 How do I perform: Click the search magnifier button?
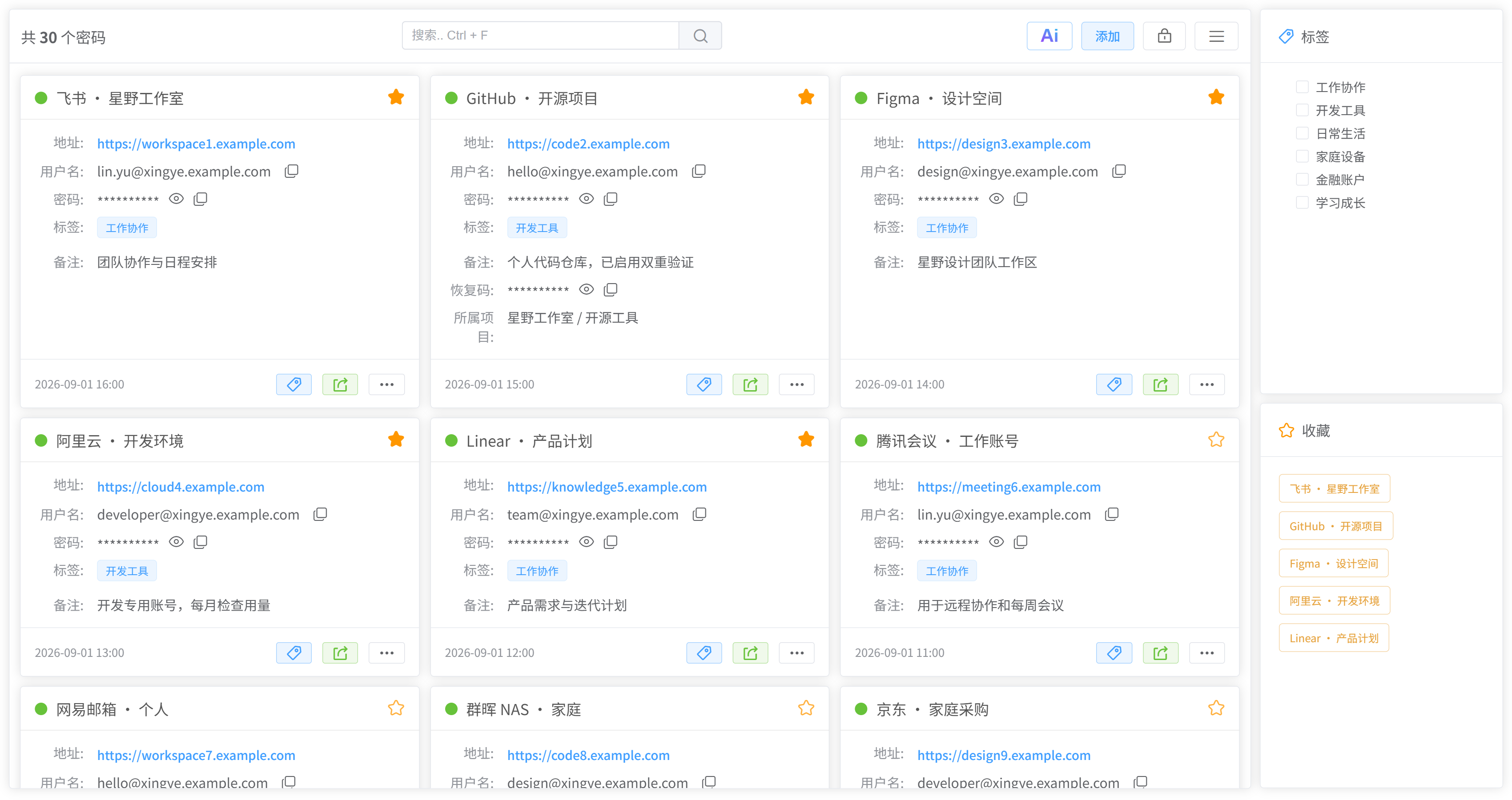tap(700, 36)
